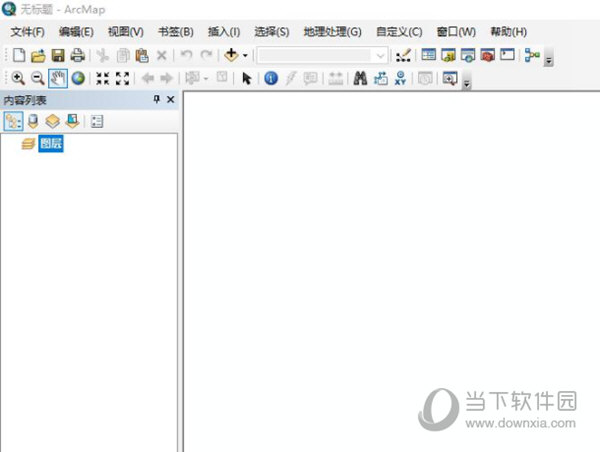This screenshot has width=600, height=452.
Task: Print the map
Action: [77, 55]
